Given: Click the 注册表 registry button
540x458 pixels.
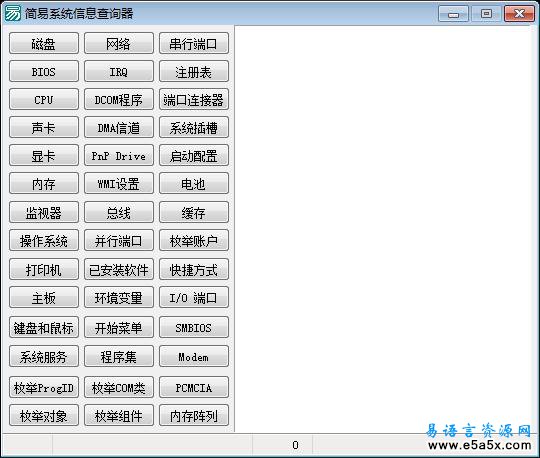Looking at the screenshot, I should pos(194,72).
